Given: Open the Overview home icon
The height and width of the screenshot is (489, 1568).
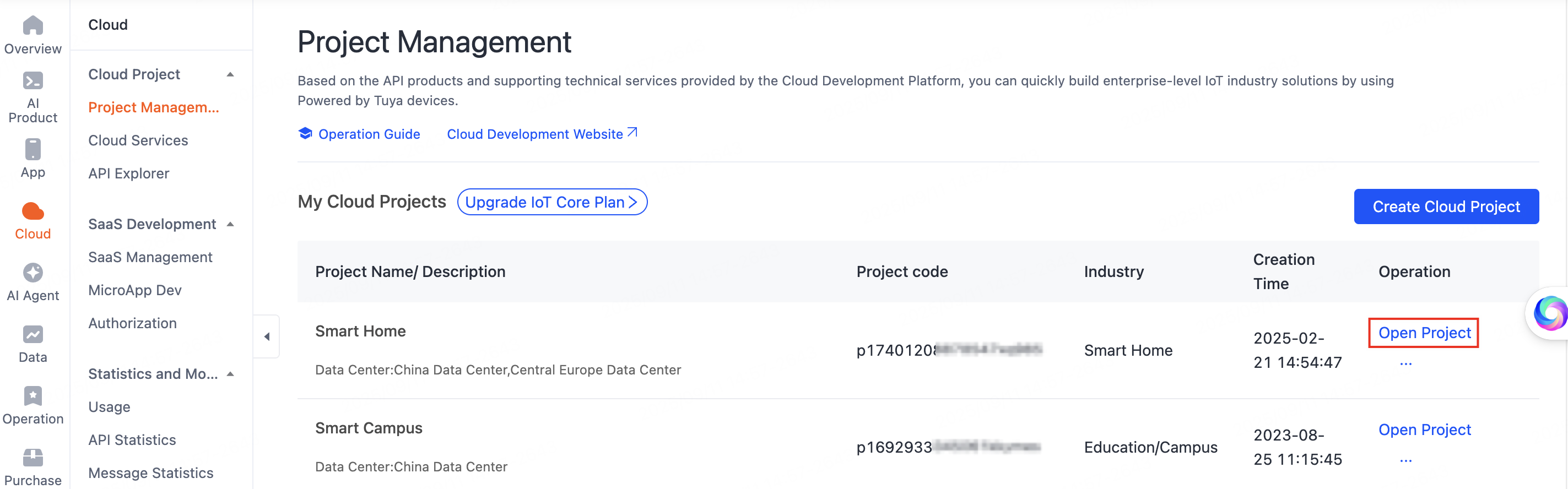Looking at the screenshot, I should [33, 25].
